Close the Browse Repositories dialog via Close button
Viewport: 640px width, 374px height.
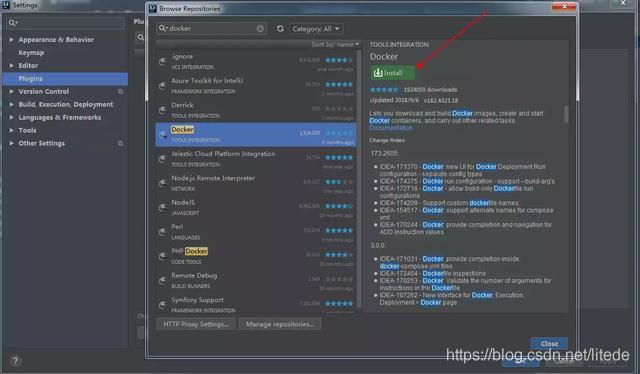tap(549, 343)
